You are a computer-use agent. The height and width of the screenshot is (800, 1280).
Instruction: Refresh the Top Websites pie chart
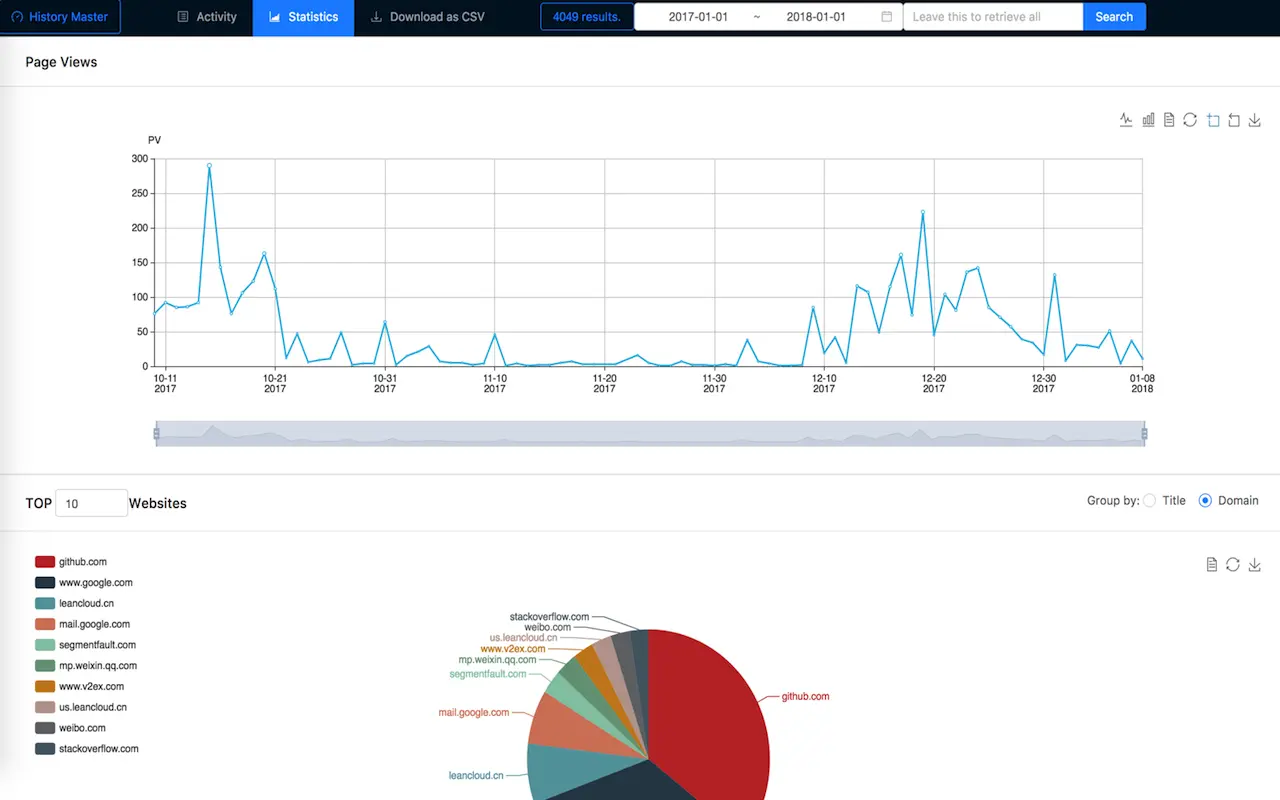1232,564
